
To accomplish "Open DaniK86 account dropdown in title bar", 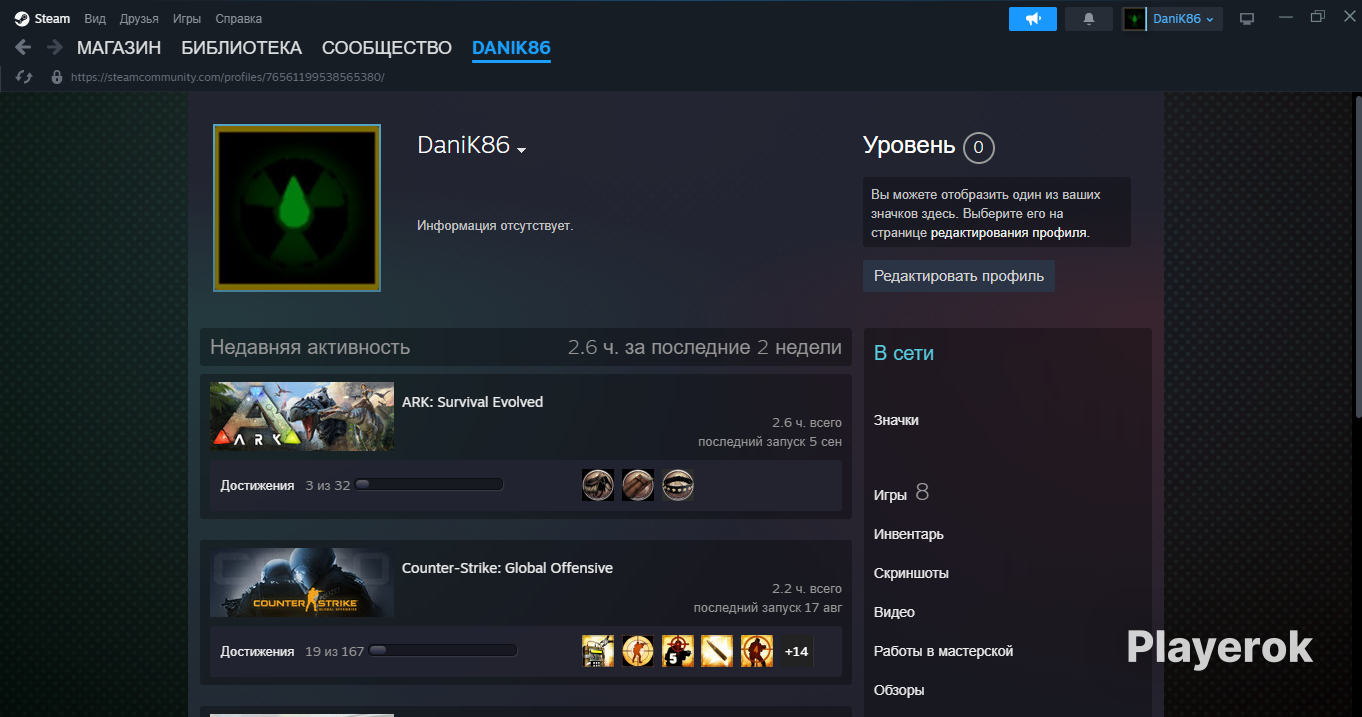I will click(1184, 19).
